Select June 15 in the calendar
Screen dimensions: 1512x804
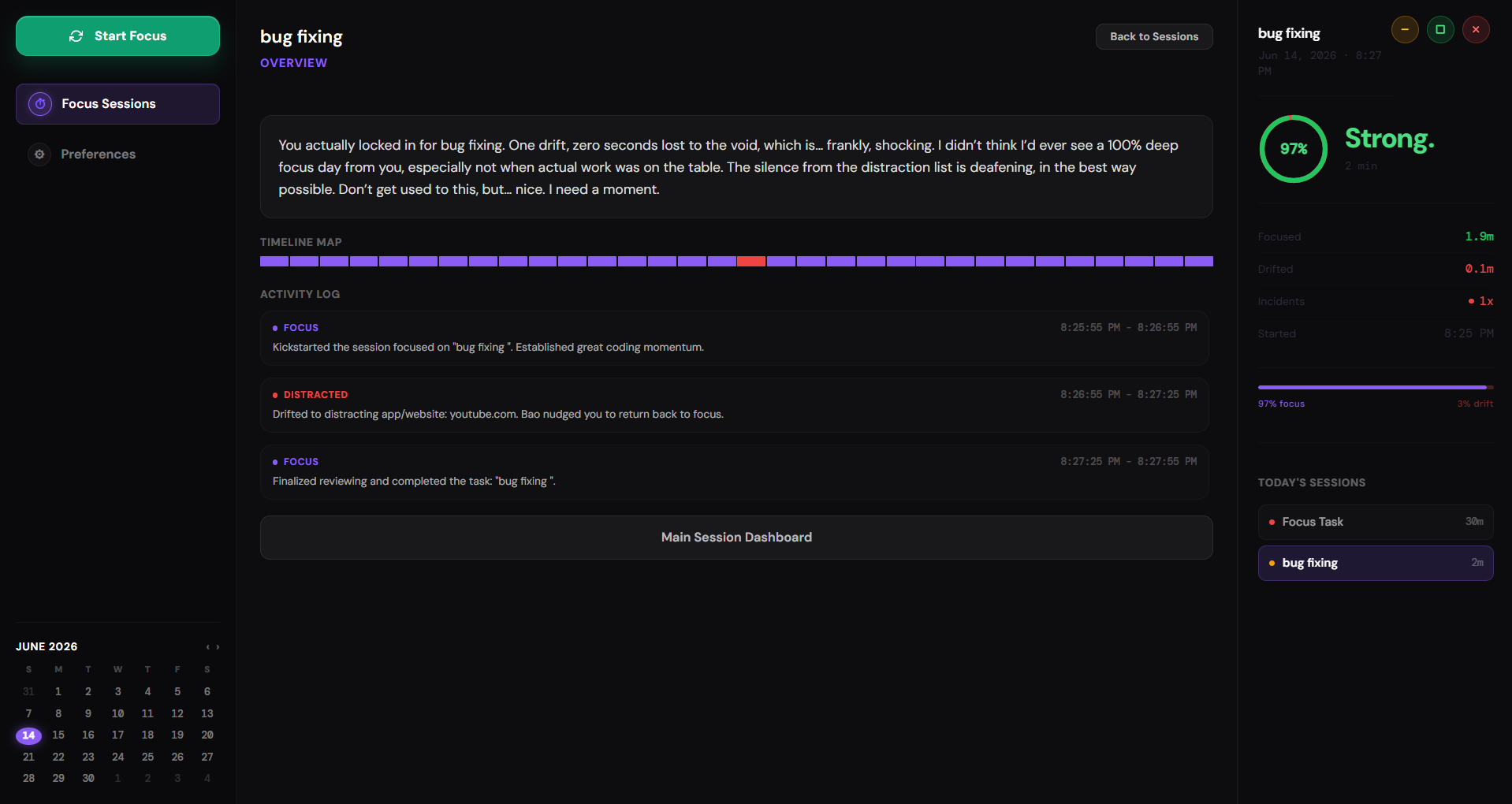tap(58, 735)
